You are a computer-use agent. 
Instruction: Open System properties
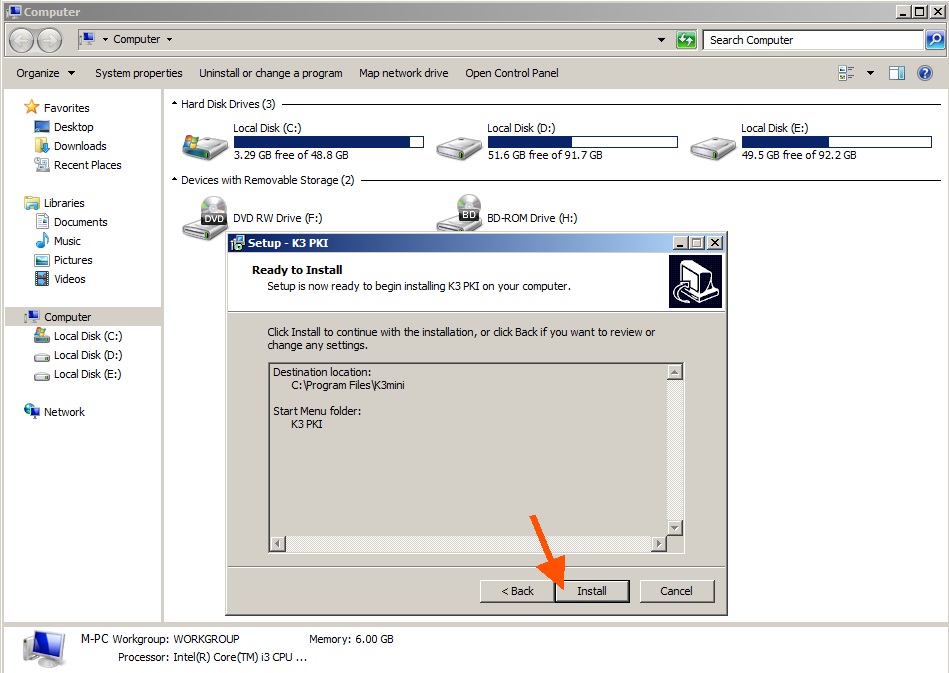pyautogui.click(x=139, y=73)
